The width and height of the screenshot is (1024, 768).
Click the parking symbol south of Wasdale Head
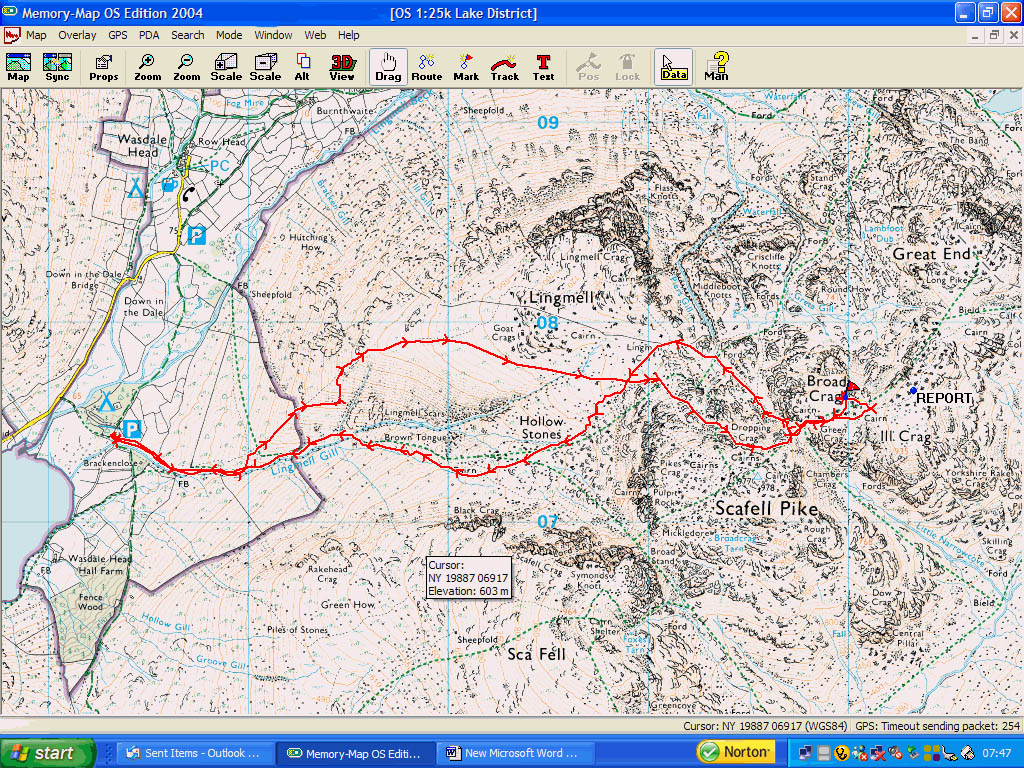pos(197,235)
